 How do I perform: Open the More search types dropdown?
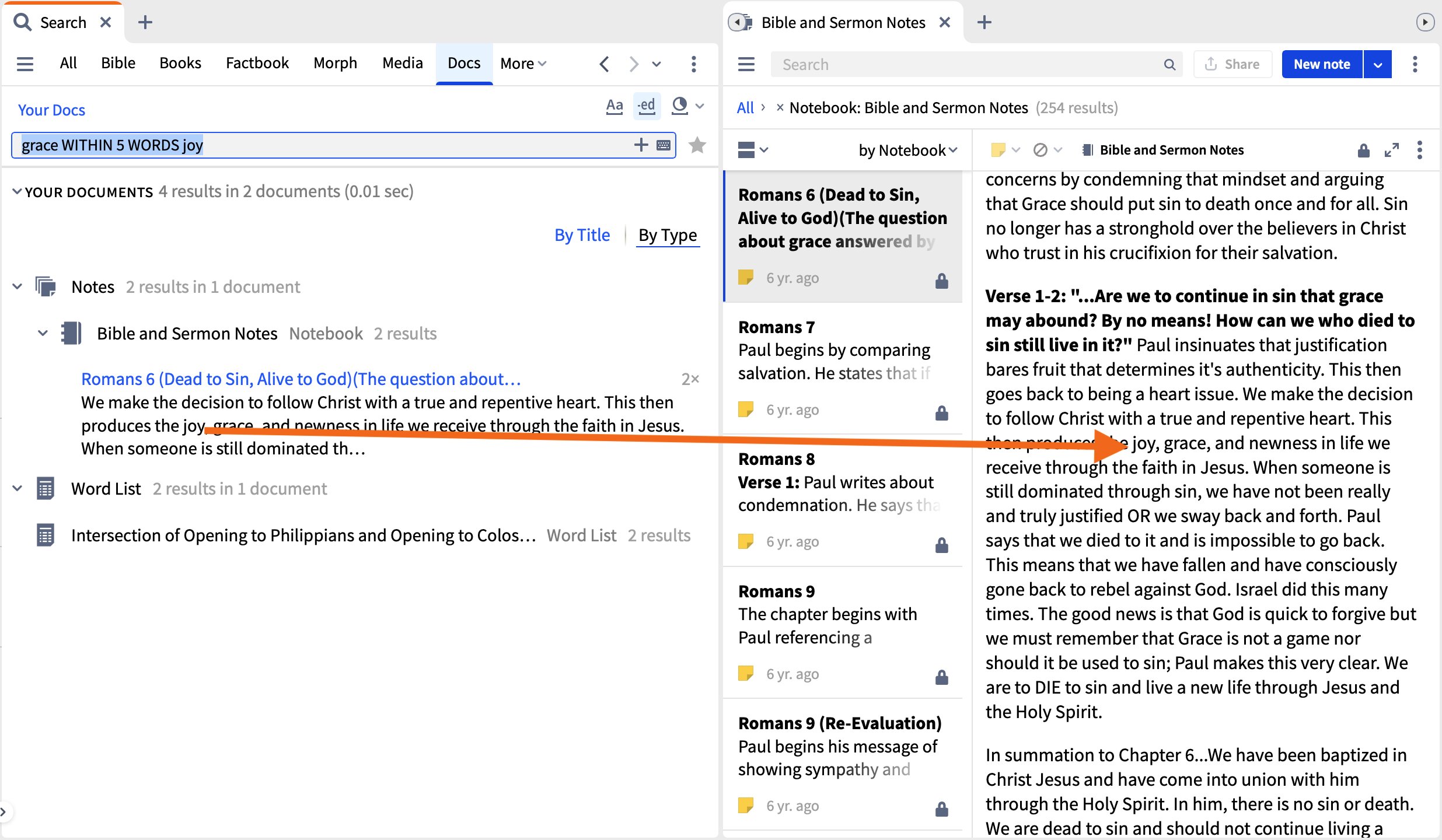pyautogui.click(x=523, y=64)
